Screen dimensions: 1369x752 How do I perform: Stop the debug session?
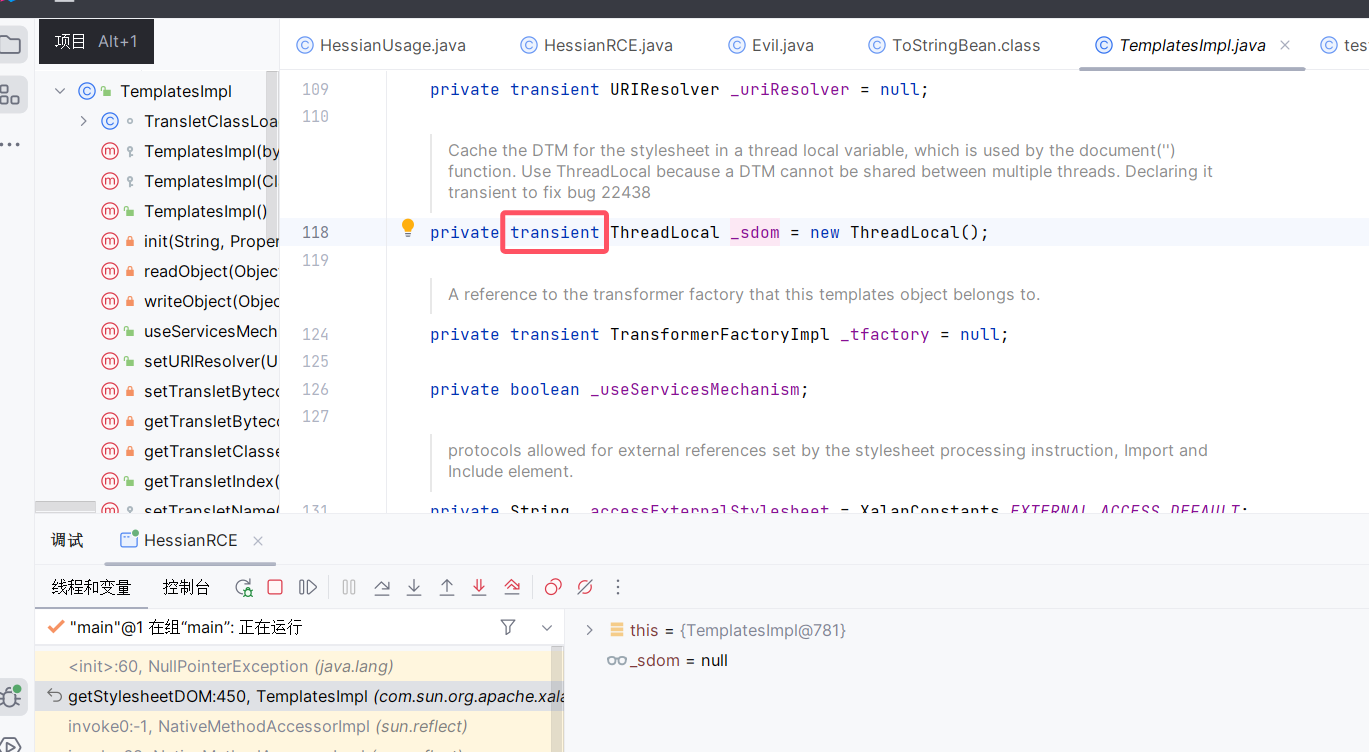pos(275,587)
